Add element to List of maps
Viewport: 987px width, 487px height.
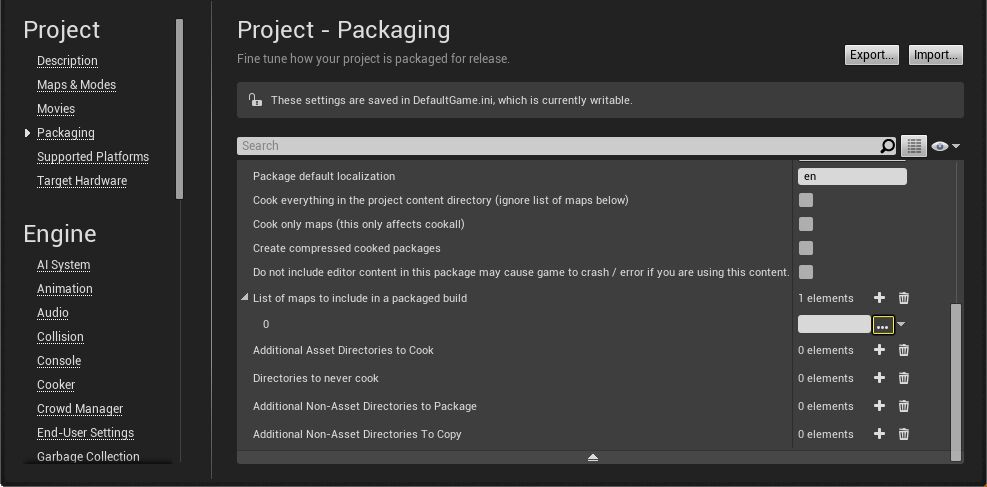[879, 298]
